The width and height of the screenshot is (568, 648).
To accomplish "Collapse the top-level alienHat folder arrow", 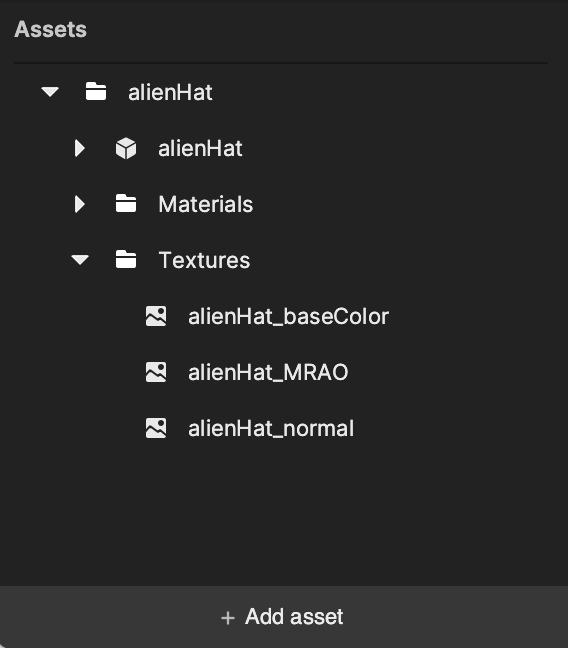I will tap(50, 92).
